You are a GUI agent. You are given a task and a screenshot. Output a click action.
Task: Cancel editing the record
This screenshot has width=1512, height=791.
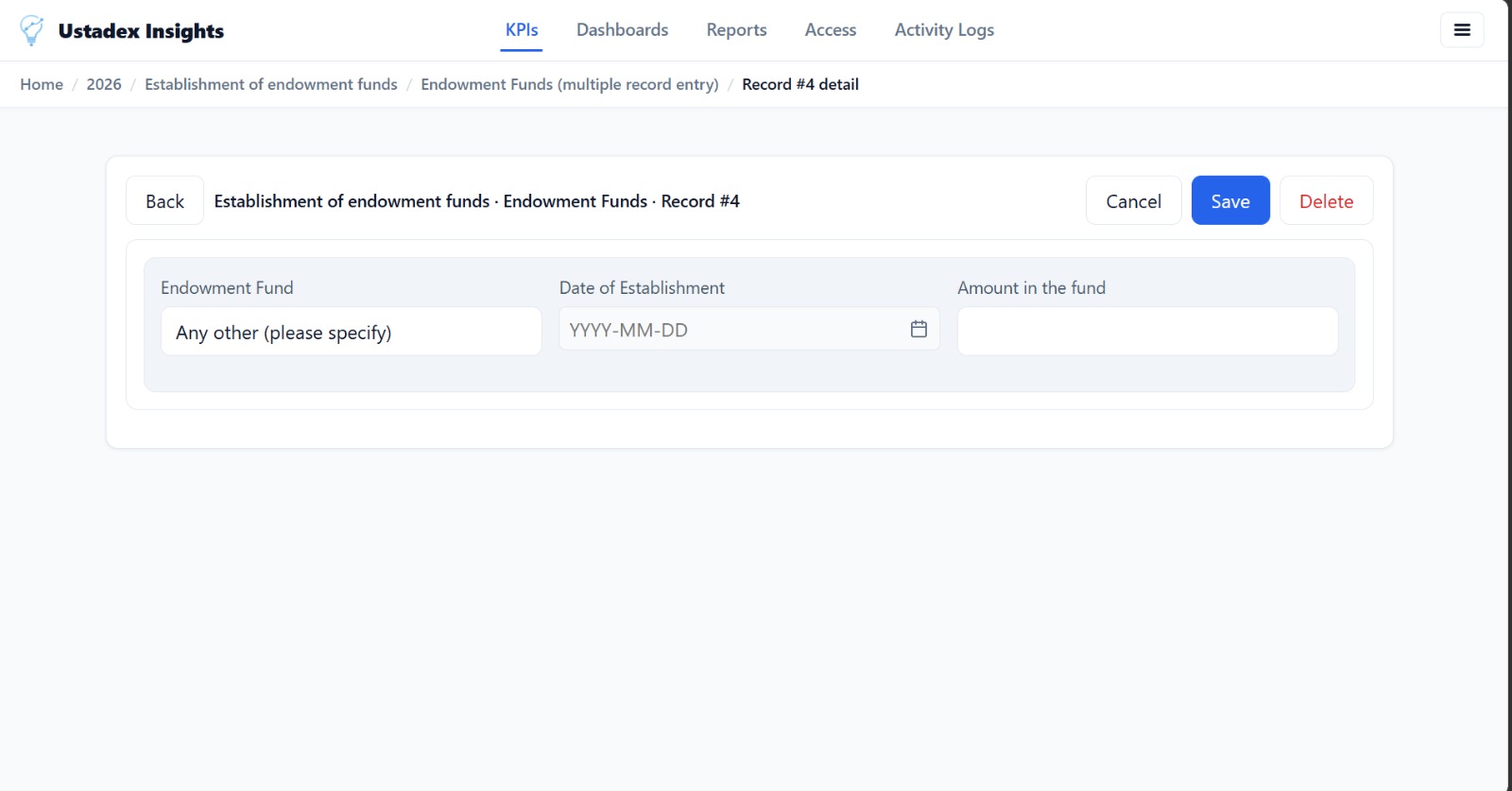pos(1134,200)
